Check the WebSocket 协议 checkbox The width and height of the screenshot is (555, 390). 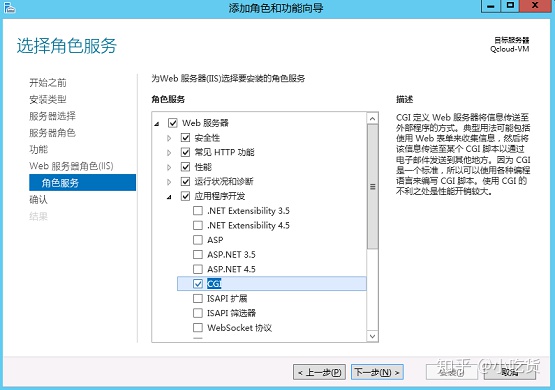click(198, 327)
